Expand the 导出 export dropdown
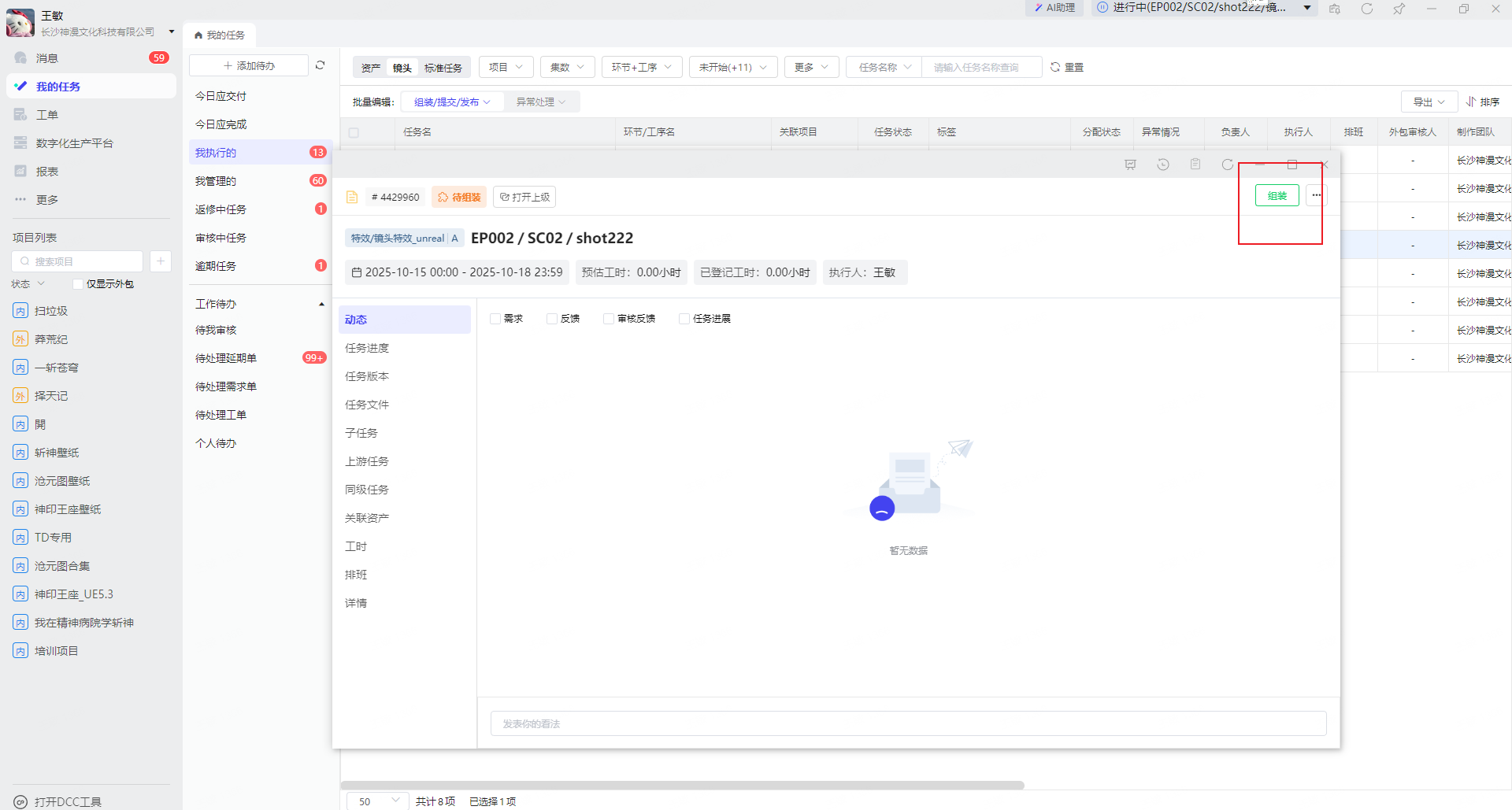 [x=1429, y=102]
